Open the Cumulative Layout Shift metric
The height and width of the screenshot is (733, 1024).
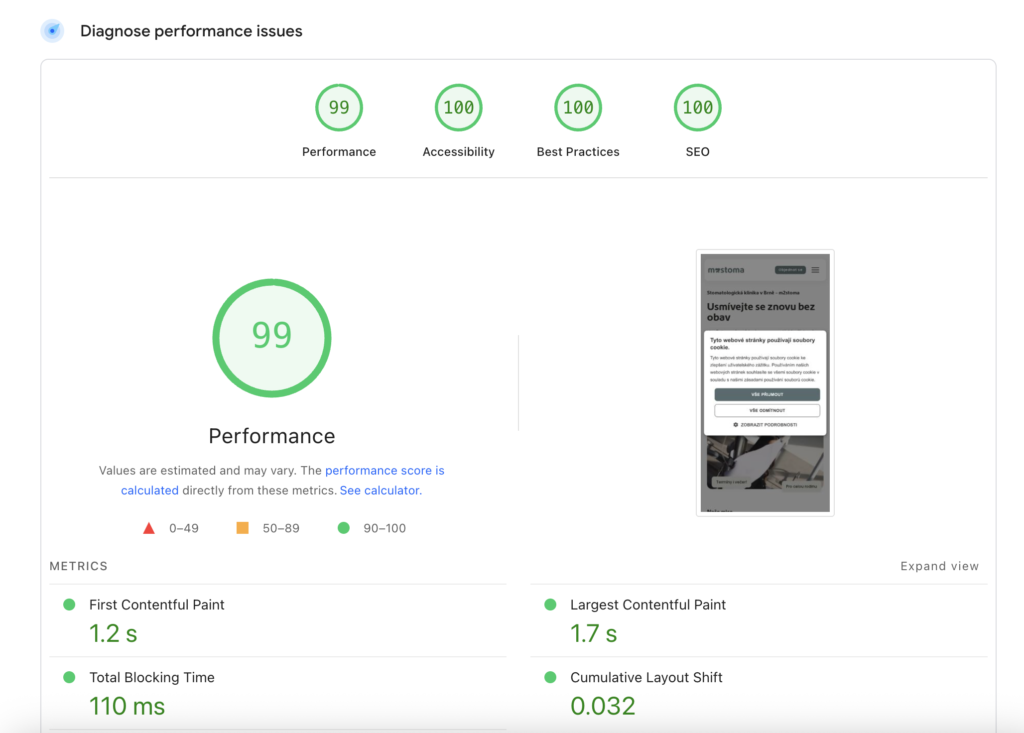pos(646,678)
